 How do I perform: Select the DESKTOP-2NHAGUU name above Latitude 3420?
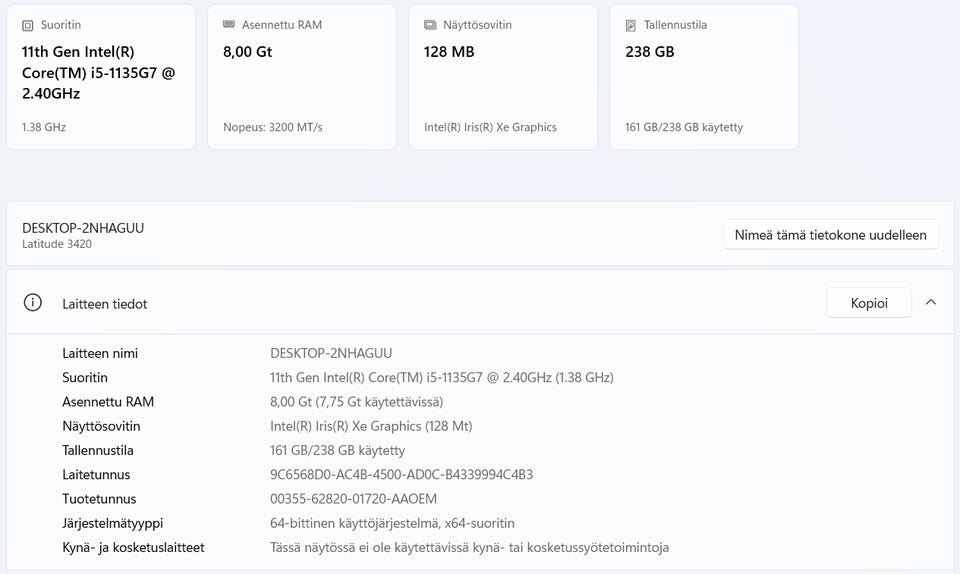tap(83, 228)
